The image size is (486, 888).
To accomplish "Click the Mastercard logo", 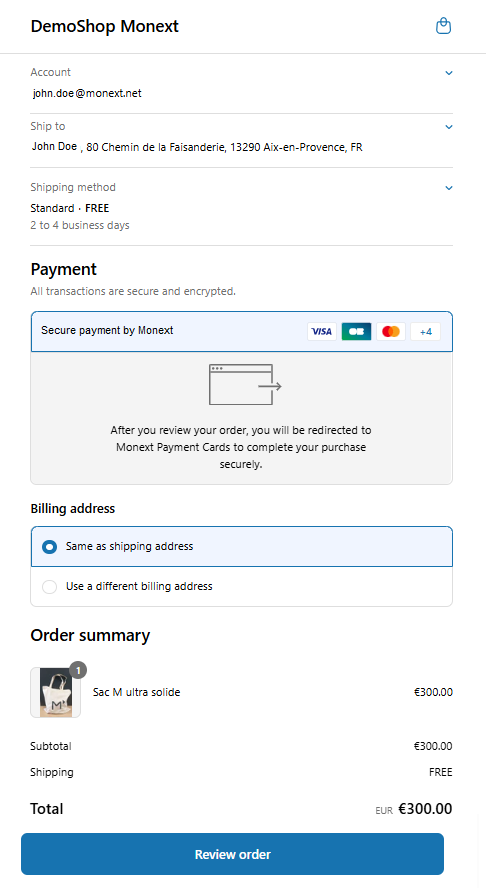I will 391,331.
